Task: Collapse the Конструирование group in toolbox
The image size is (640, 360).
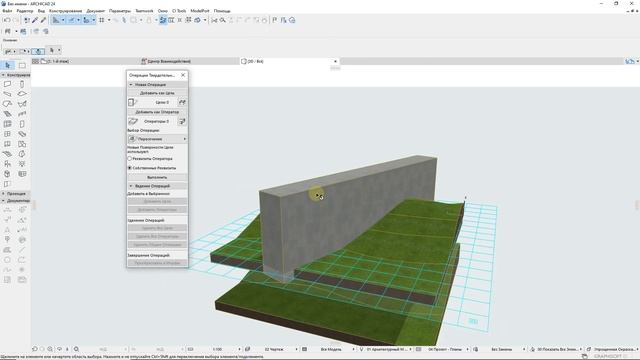Action: click(16, 75)
